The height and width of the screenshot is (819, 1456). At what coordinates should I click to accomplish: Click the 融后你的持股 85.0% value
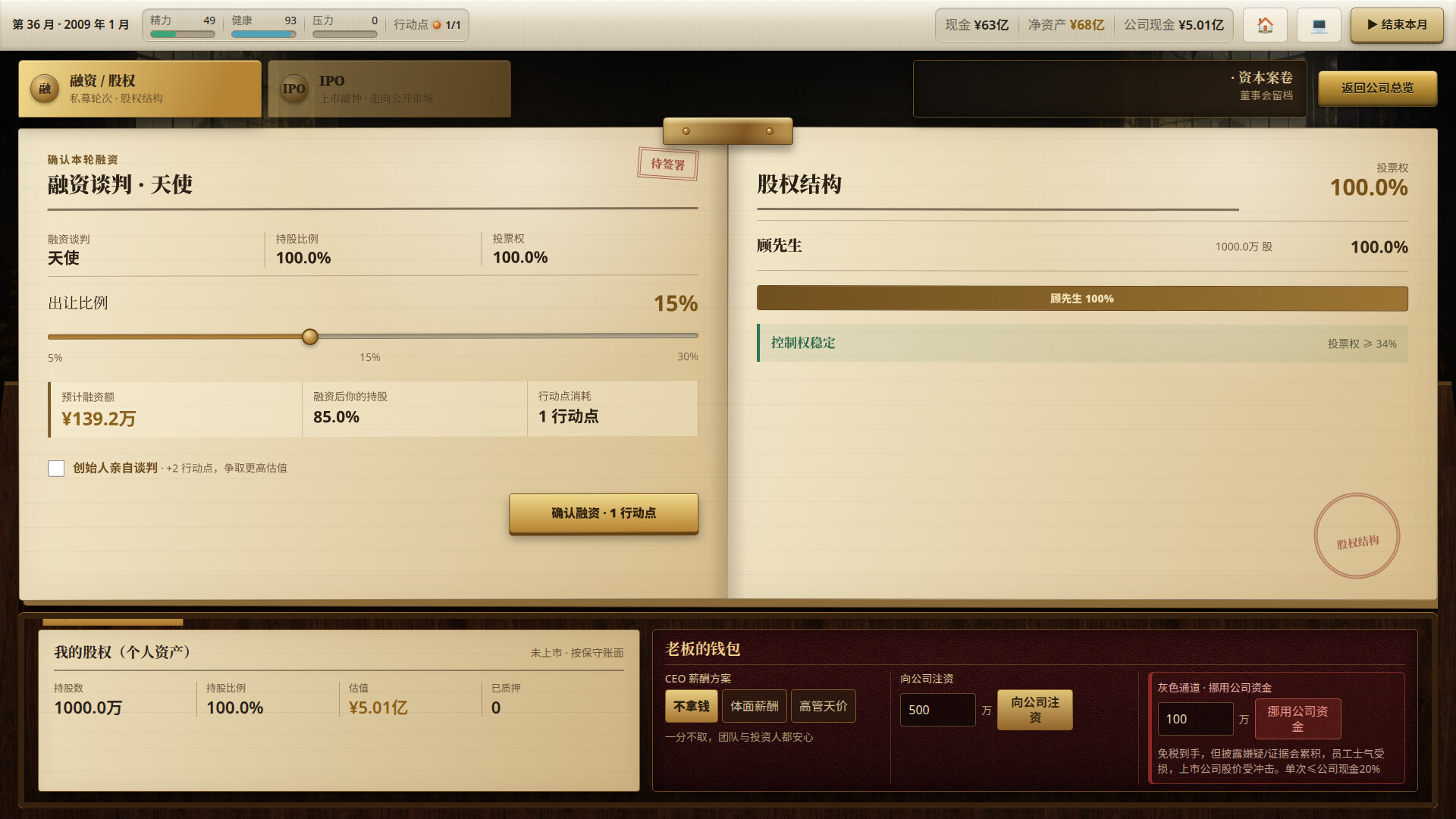(337, 417)
